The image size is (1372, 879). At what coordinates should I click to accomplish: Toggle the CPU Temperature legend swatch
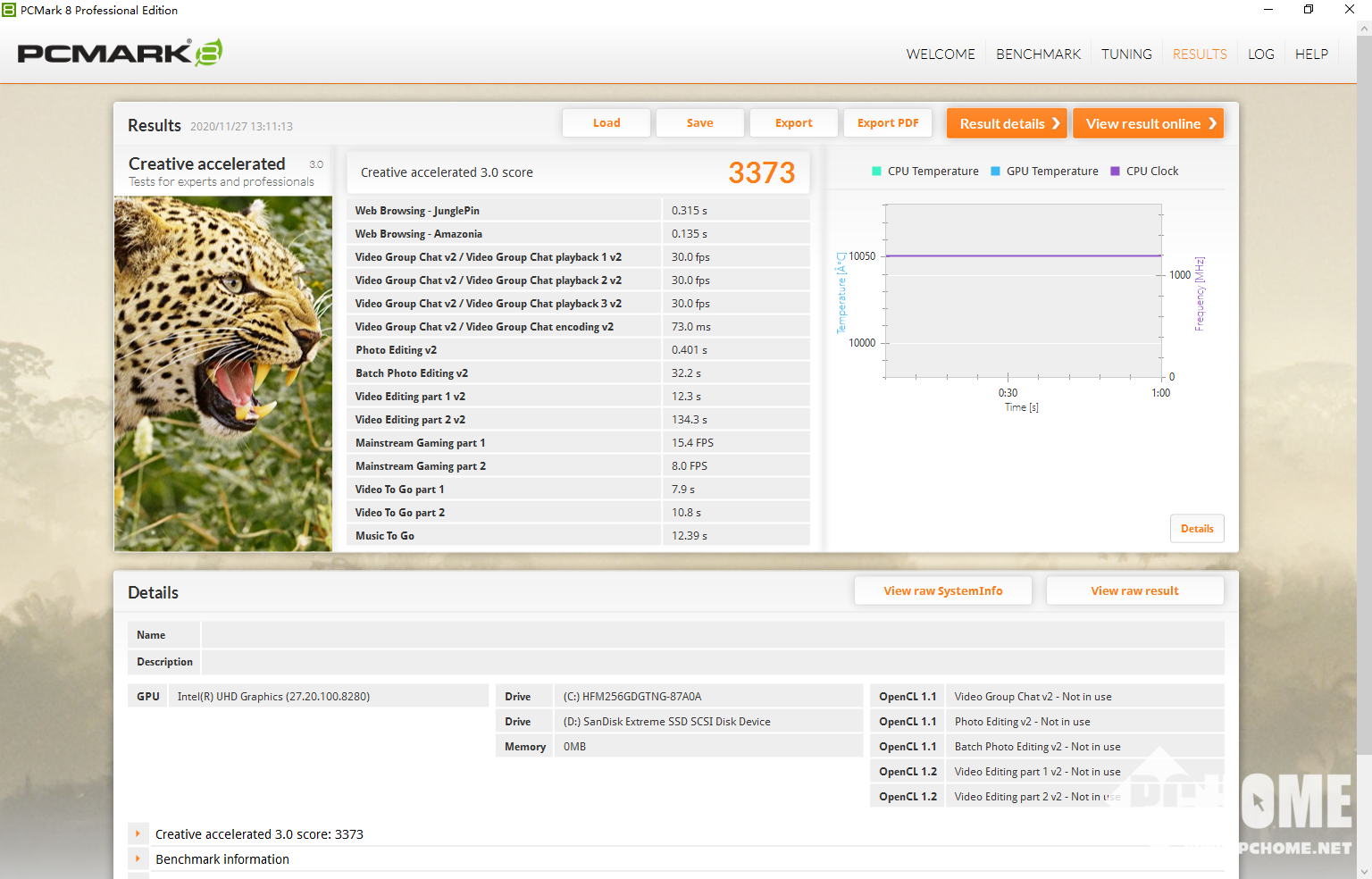(x=876, y=172)
